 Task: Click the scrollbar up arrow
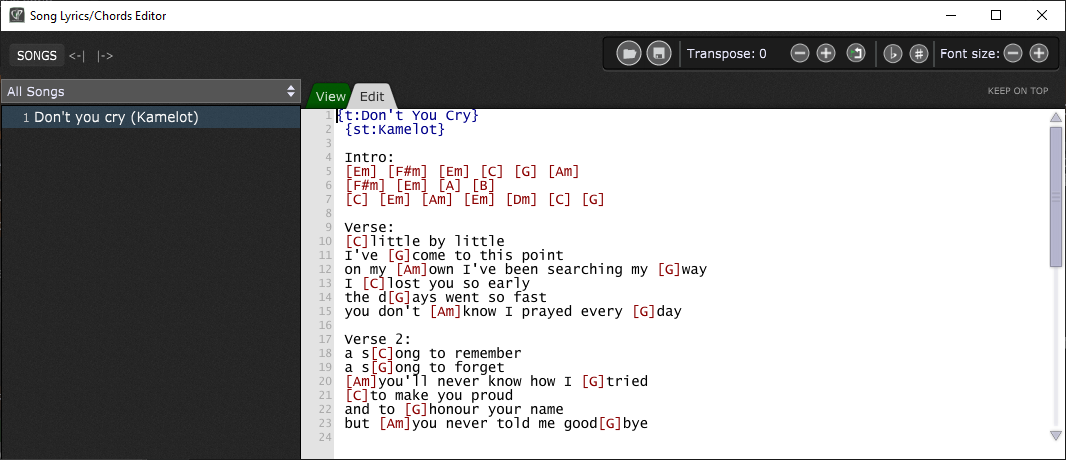[1056, 118]
